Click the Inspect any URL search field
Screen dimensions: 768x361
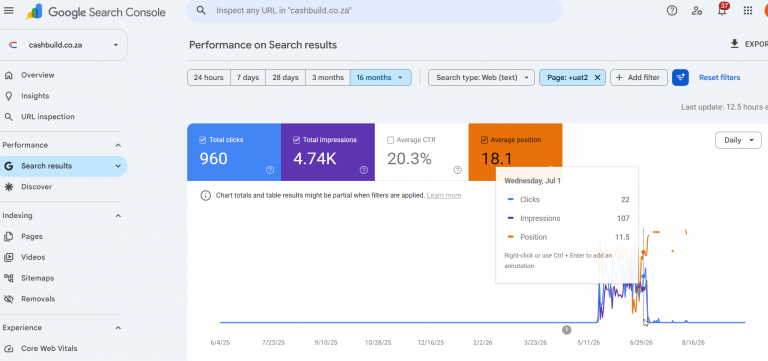374,10
